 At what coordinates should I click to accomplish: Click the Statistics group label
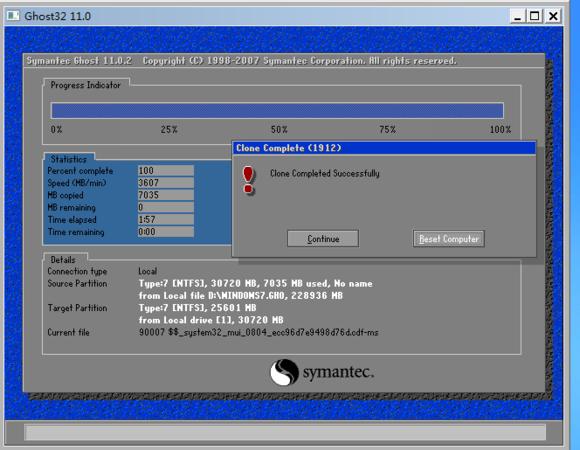[68, 159]
